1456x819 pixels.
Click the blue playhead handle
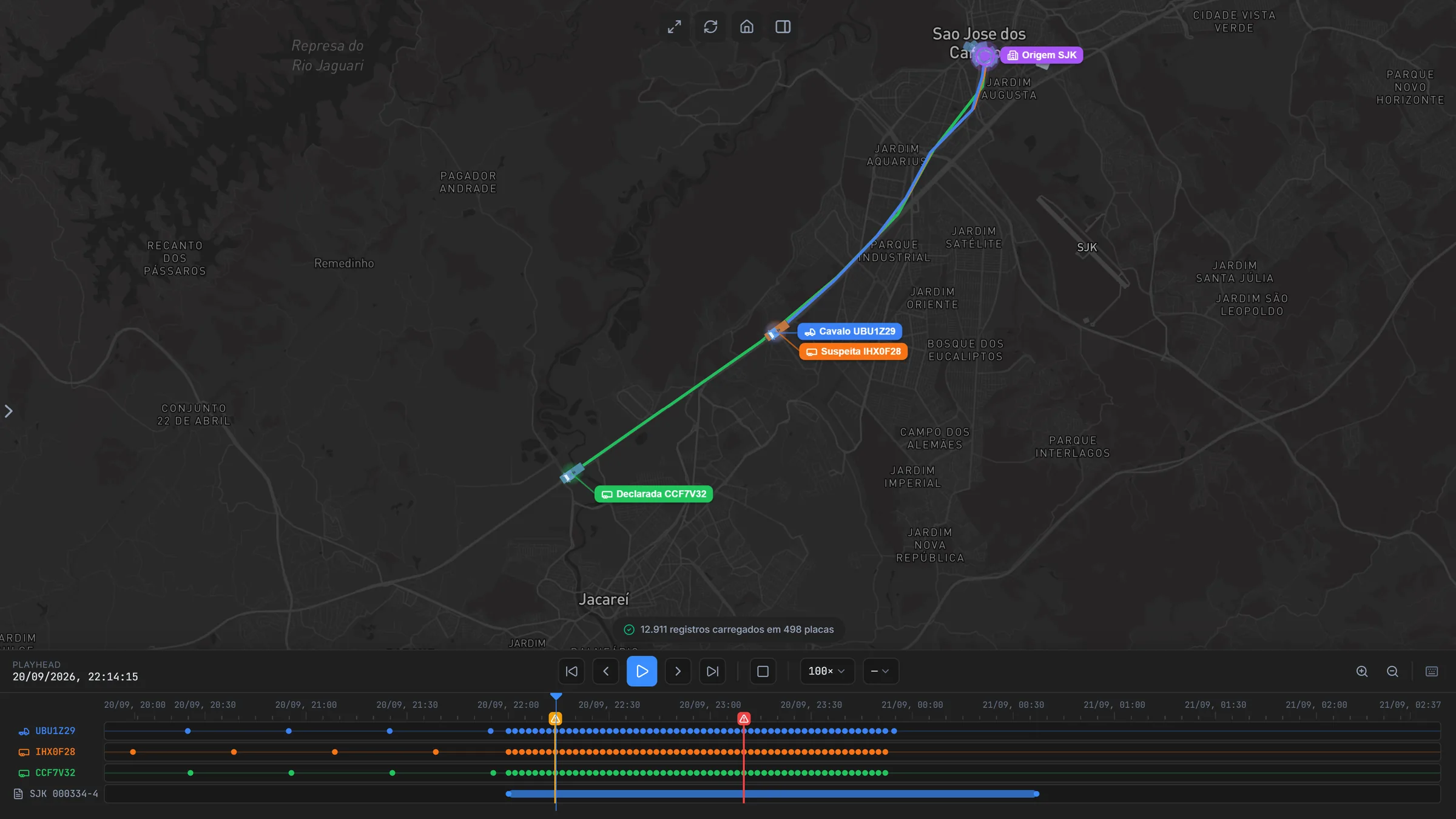click(556, 696)
